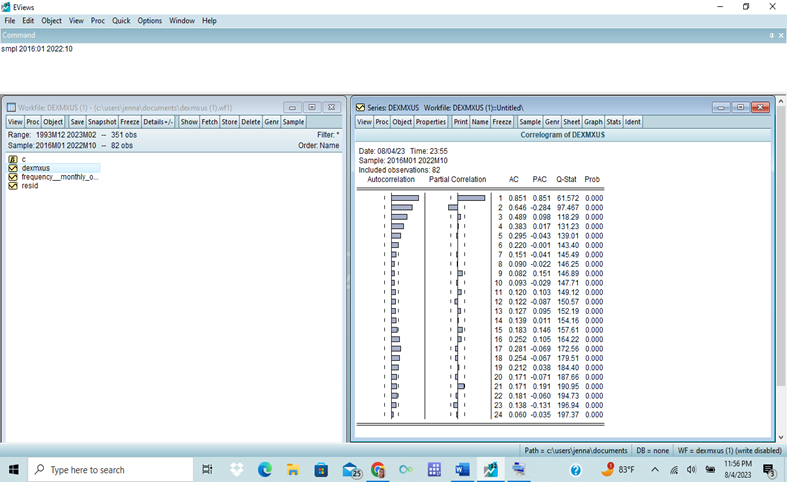Click the Proc menu in menu bar
The width and height of the screenshot is (787, 482).
(x=98, y=21)
